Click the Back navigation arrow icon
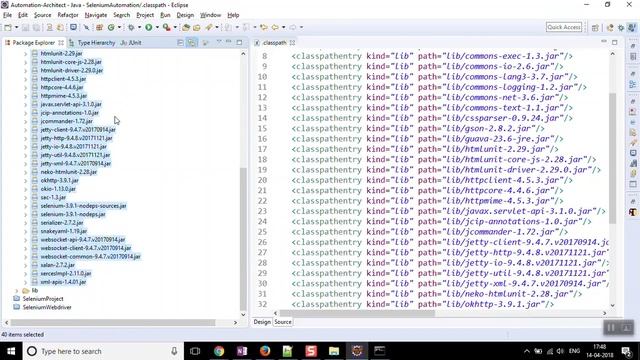This screenshot has width=640, height=360. (275, 27)
